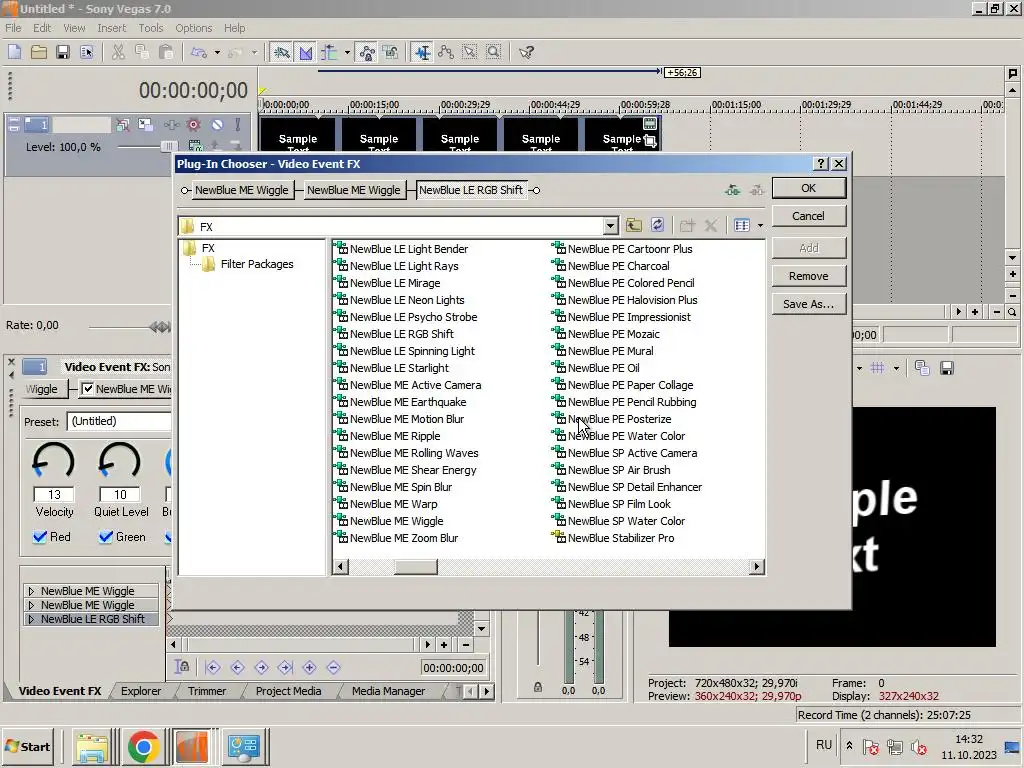Click Copy Snapshot to Clipboard icon in preview
Screen dimensions: 1024x768
coord(922,368)
